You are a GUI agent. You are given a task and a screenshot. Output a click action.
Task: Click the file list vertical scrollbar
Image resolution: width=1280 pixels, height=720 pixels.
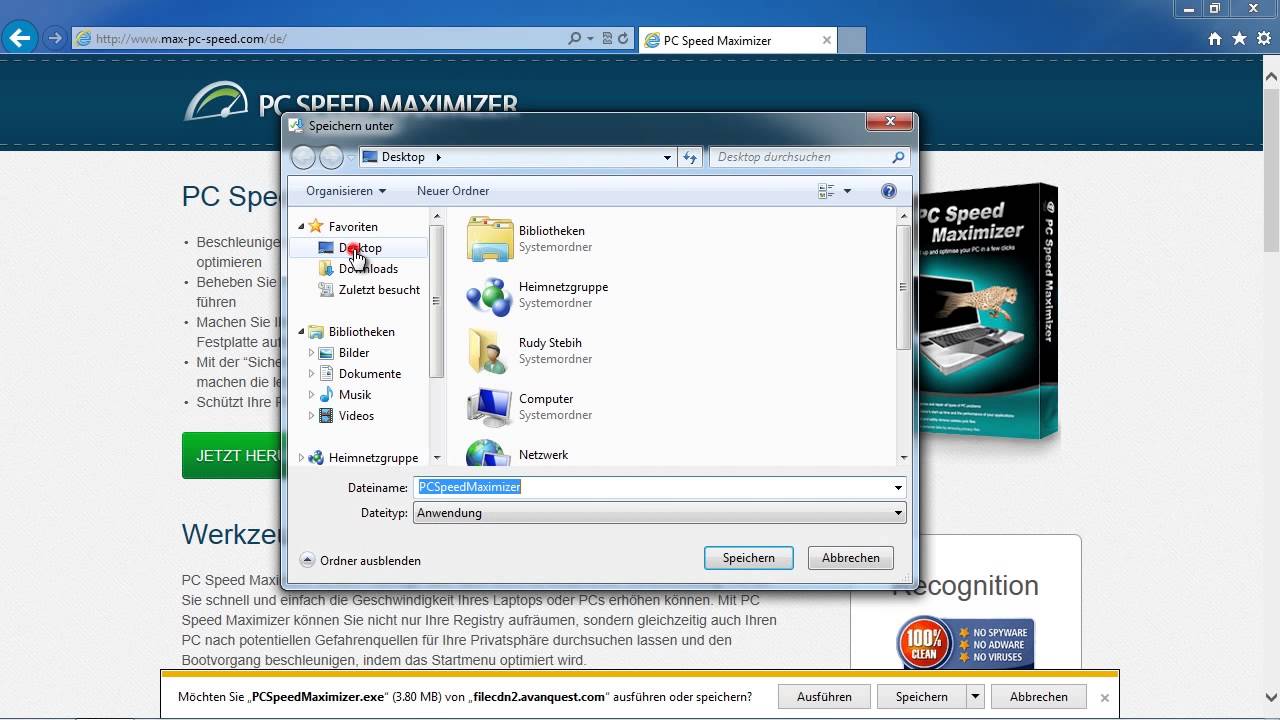[903, 287]
